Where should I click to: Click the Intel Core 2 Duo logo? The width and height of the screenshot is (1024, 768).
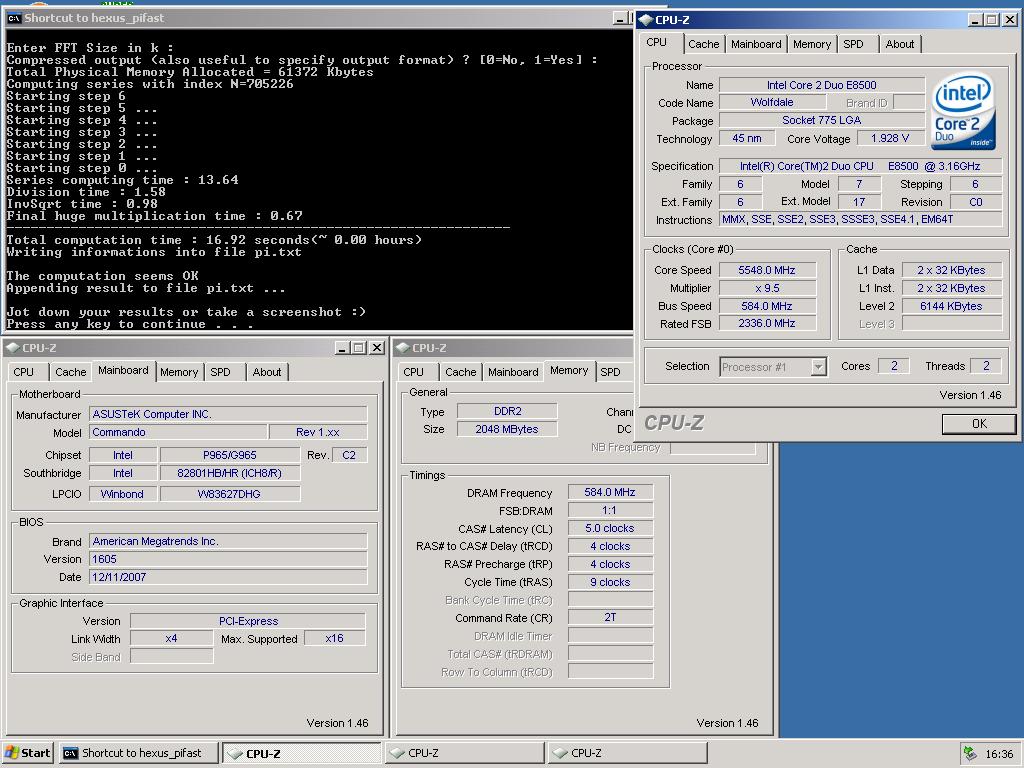[x=963, y=112]
